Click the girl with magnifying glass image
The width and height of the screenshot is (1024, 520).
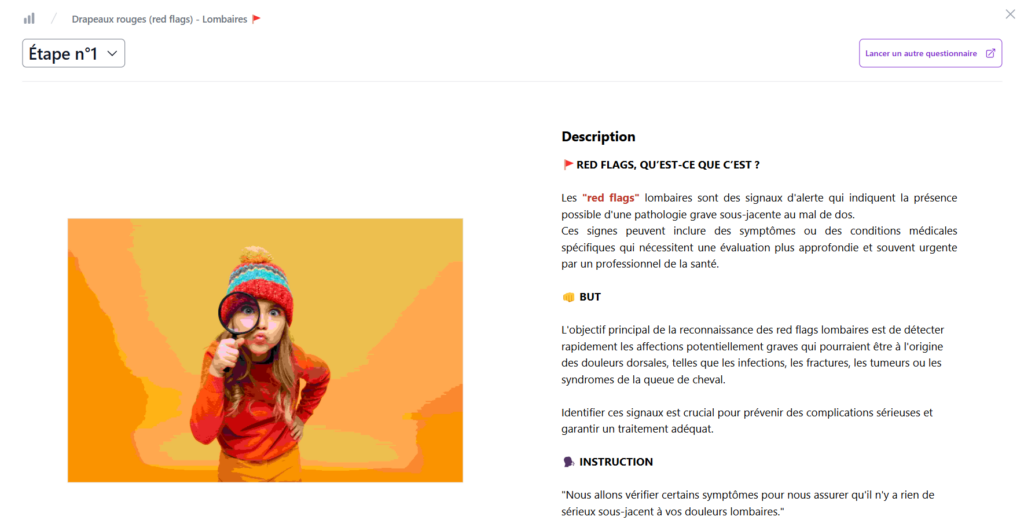(x=265, y=350)
